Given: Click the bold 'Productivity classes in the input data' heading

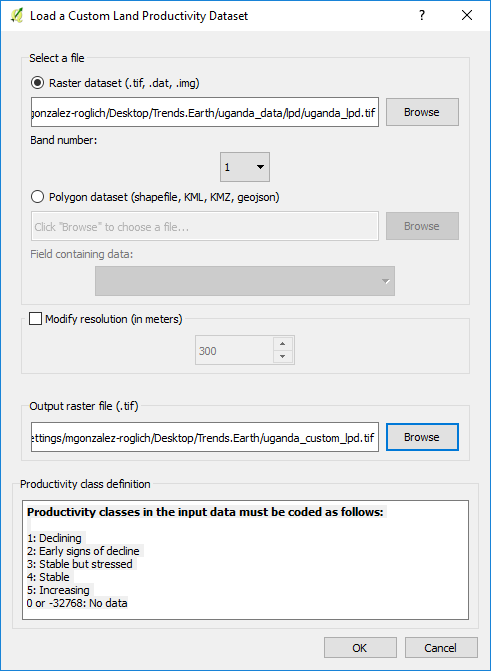Looking at the screenshot, I should 205,512.
